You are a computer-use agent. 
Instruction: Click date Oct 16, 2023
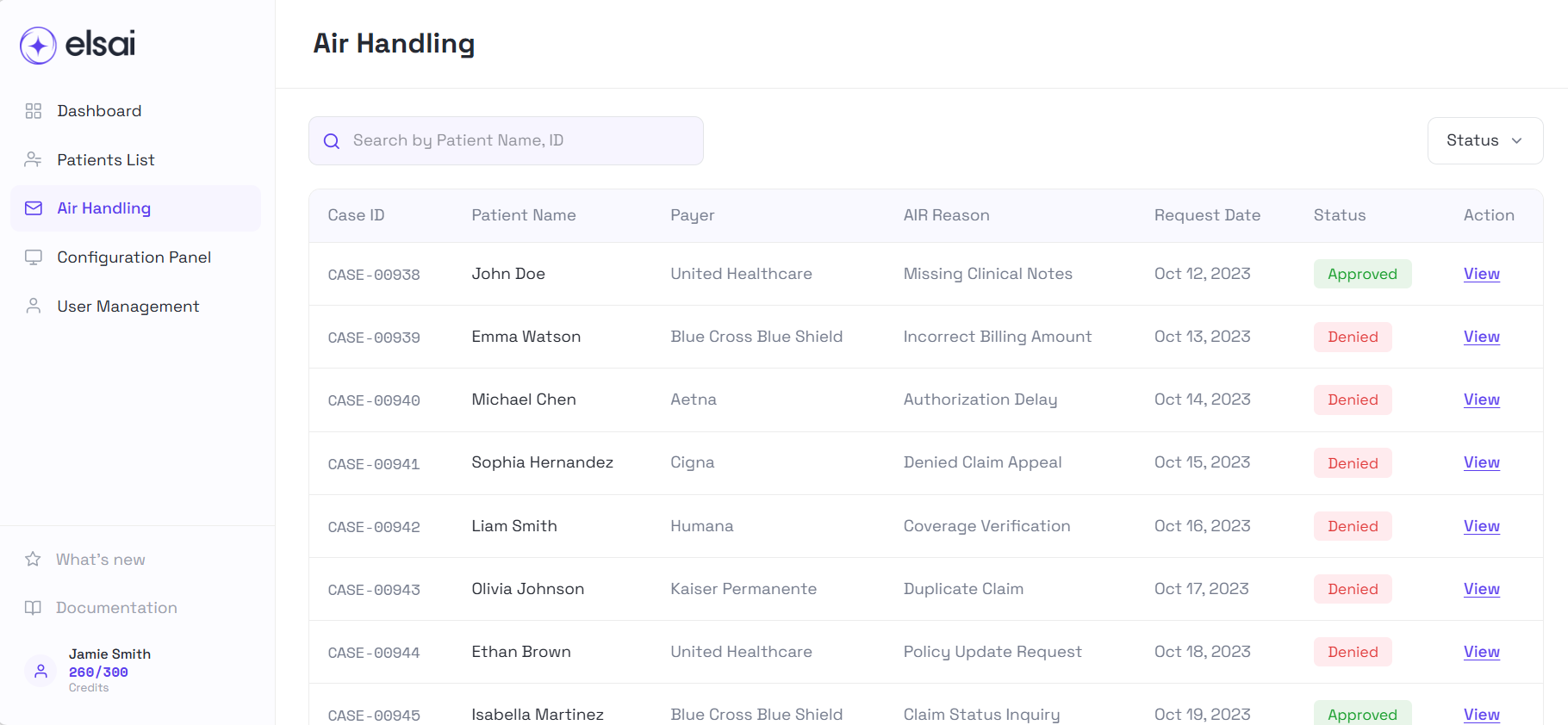1203,526
